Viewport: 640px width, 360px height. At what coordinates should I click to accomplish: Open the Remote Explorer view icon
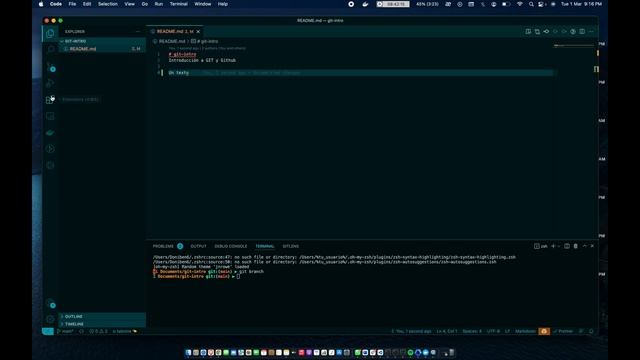point(50,116)
